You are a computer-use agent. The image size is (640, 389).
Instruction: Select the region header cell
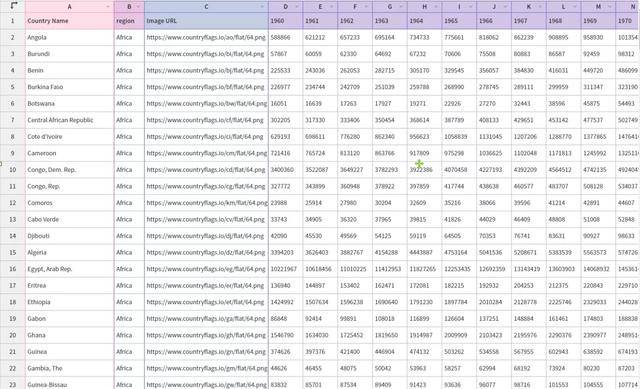129,21
